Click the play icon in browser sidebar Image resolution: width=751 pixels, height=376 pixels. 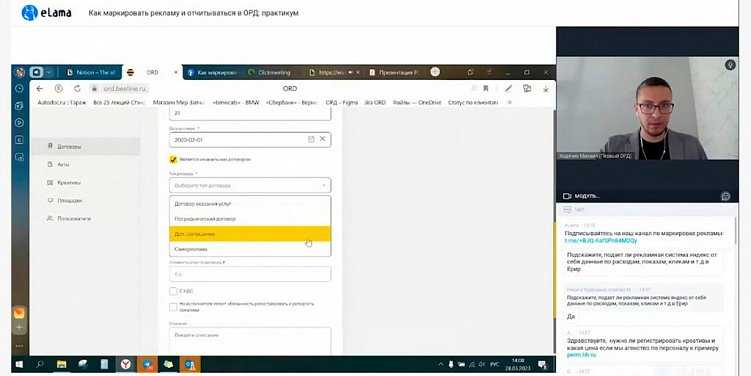coord(20,123)
